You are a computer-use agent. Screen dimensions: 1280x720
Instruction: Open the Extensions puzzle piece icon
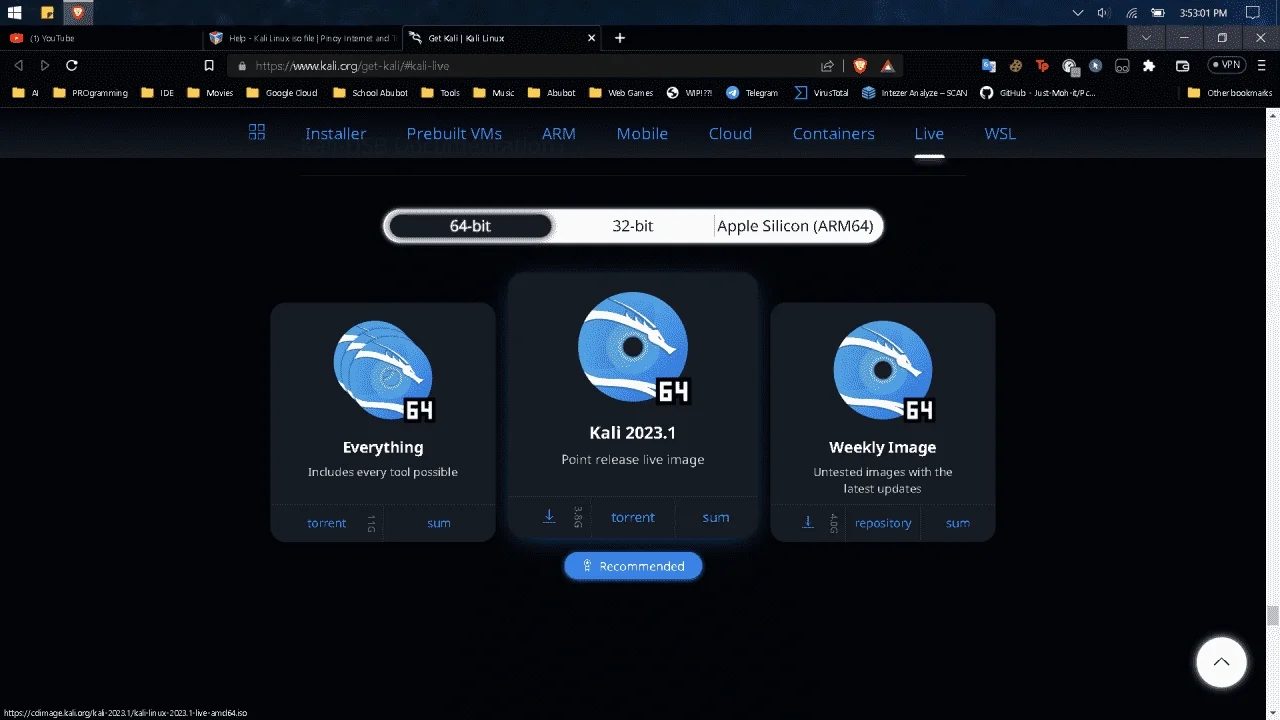[x=1149, y=66]
